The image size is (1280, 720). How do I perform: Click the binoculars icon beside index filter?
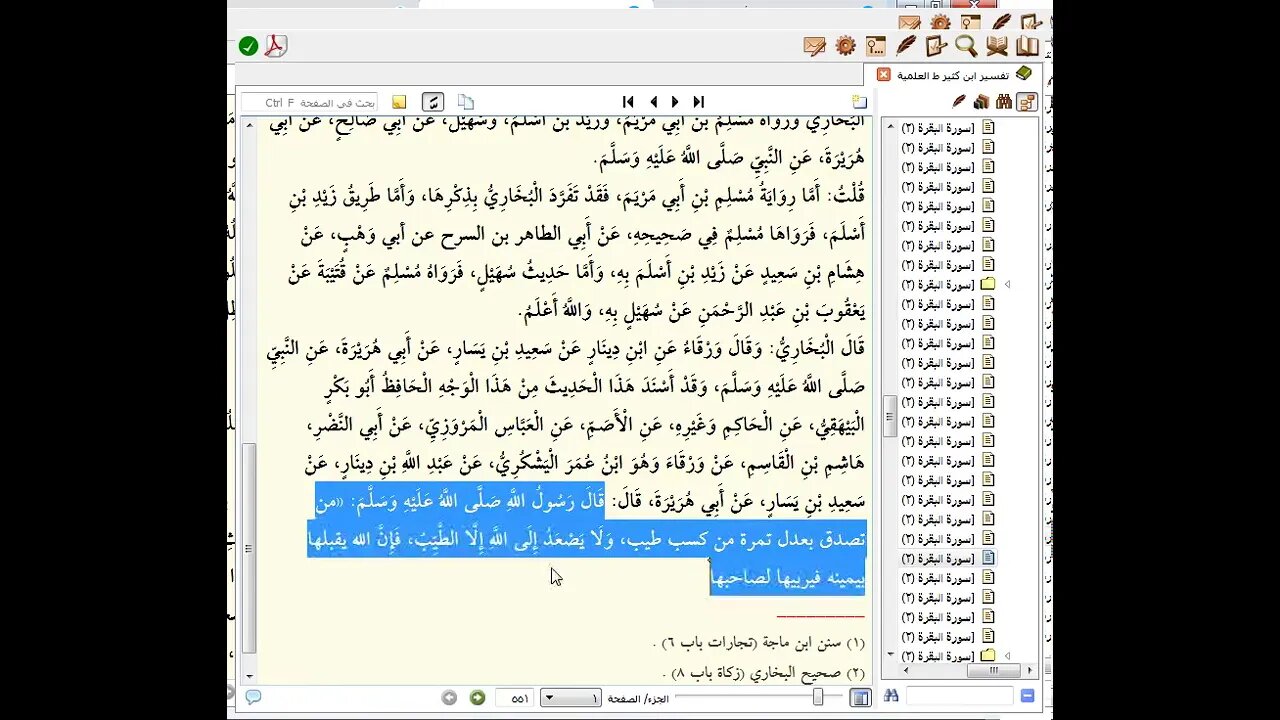pos(891,696)
